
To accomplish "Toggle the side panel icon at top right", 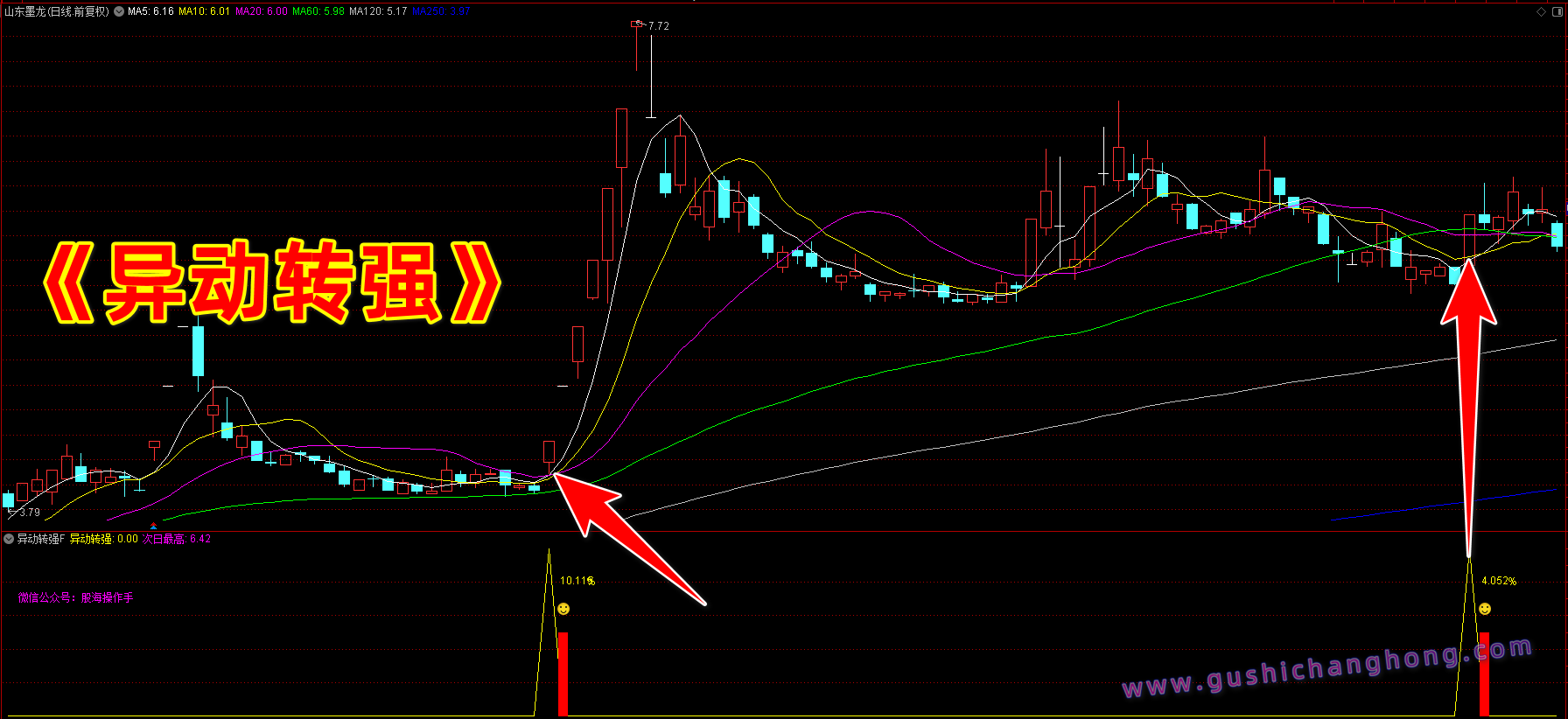I will 1557,11.
